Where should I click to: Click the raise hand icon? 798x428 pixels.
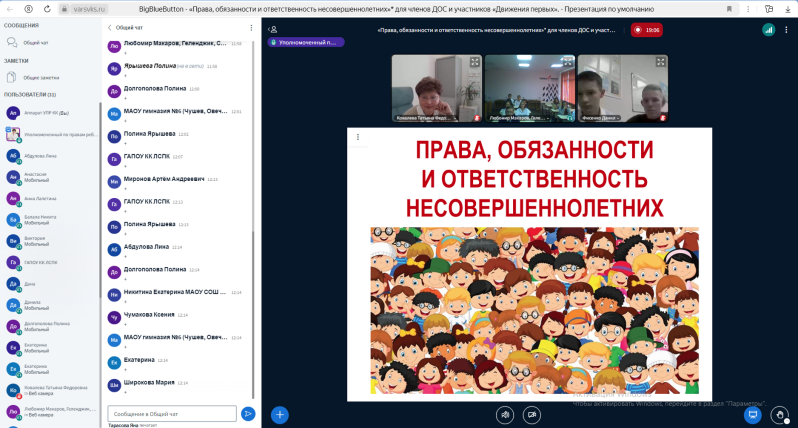click(x=780, y=413)
